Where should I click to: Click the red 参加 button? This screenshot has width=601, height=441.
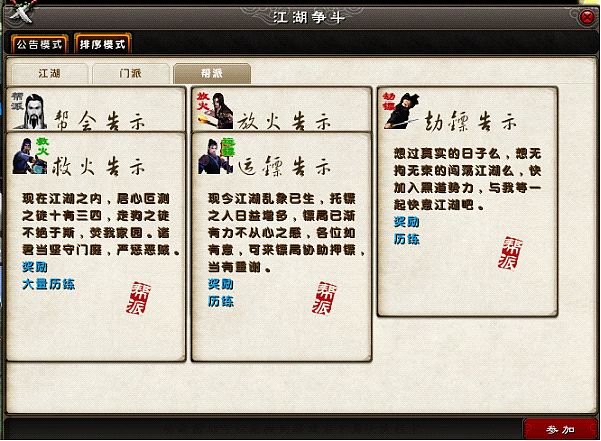[560, 430]
